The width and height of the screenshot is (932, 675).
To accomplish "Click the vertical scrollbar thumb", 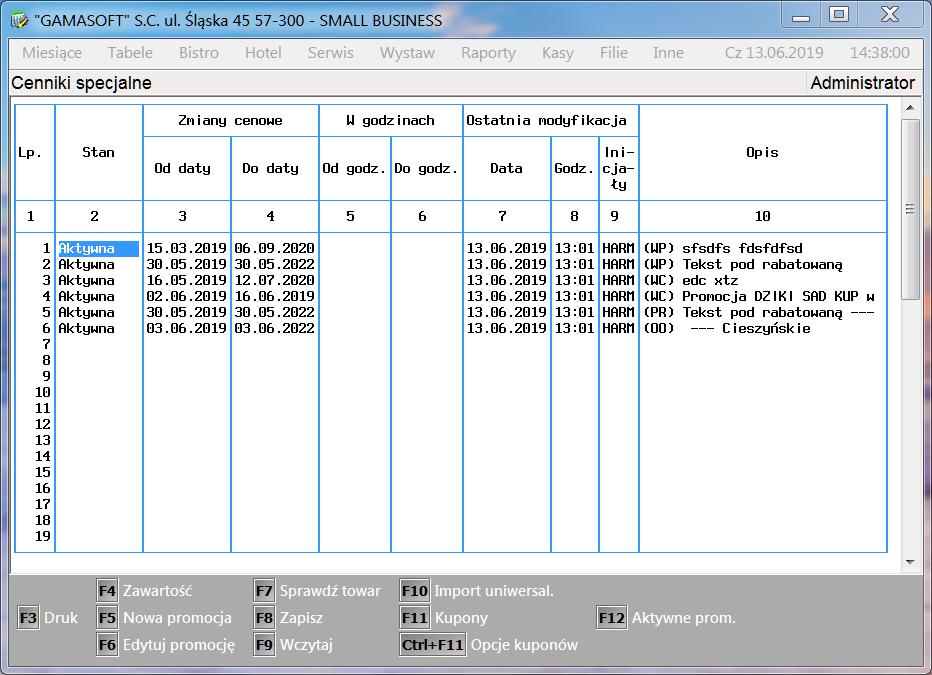I will (910, 209).
